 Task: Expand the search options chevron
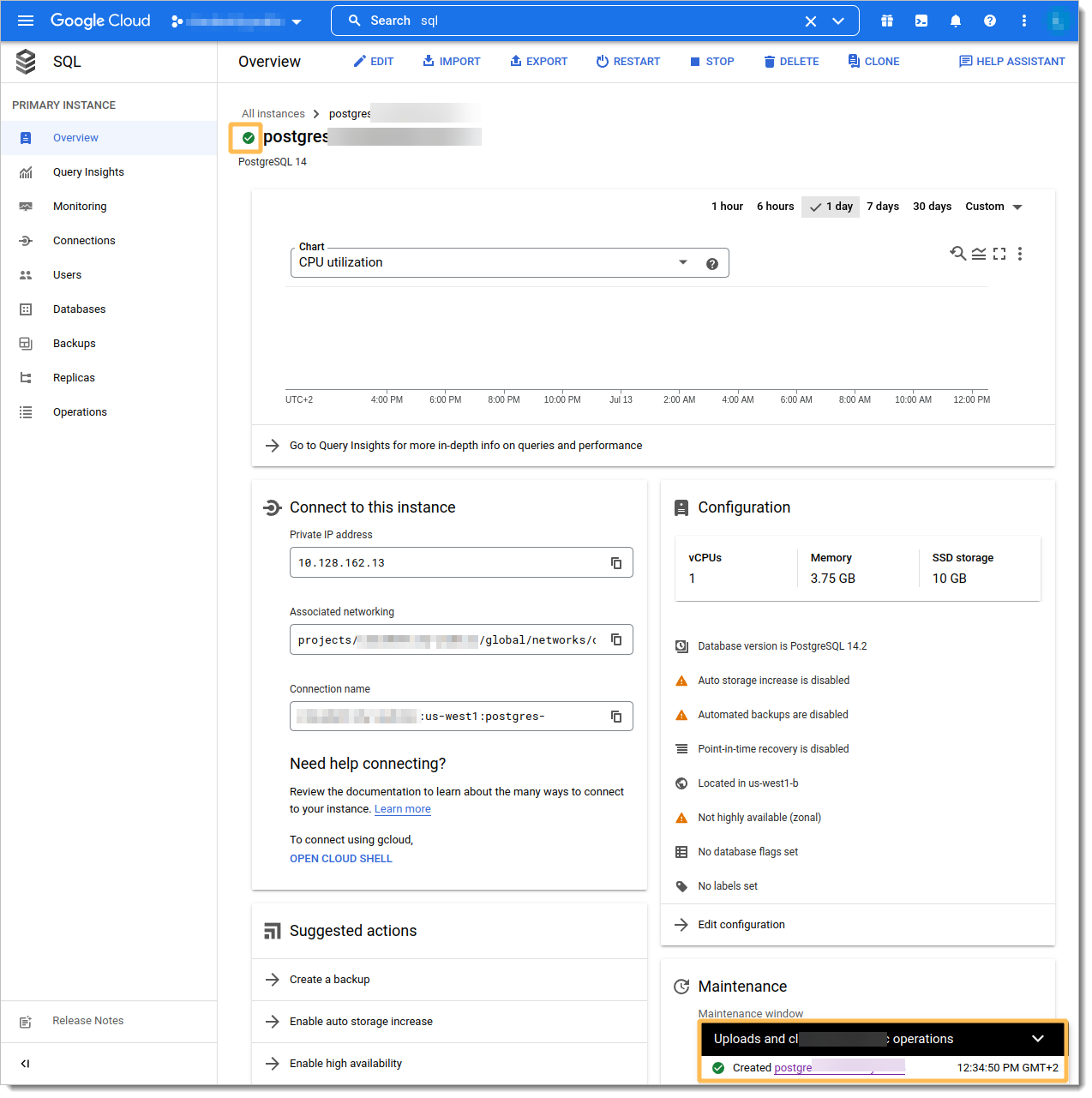[838, 21]
